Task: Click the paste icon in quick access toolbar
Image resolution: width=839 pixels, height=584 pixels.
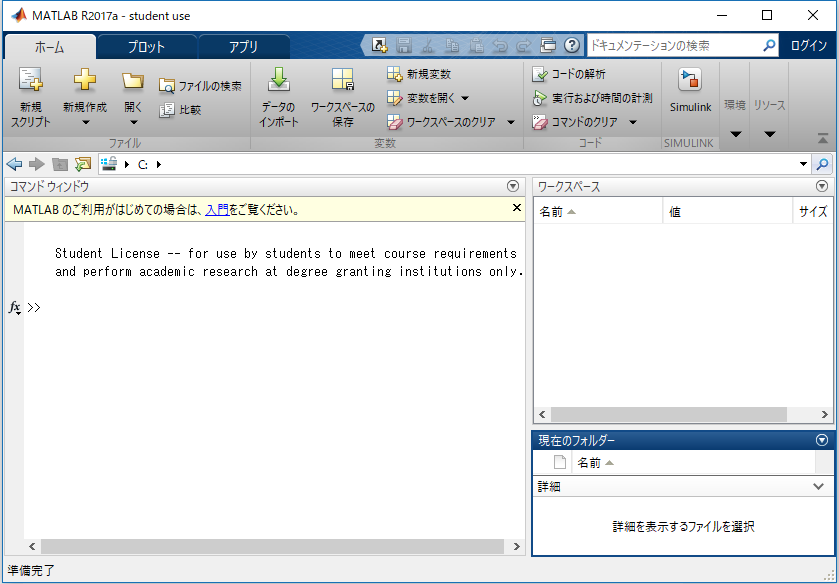Action: coord(476,45)
